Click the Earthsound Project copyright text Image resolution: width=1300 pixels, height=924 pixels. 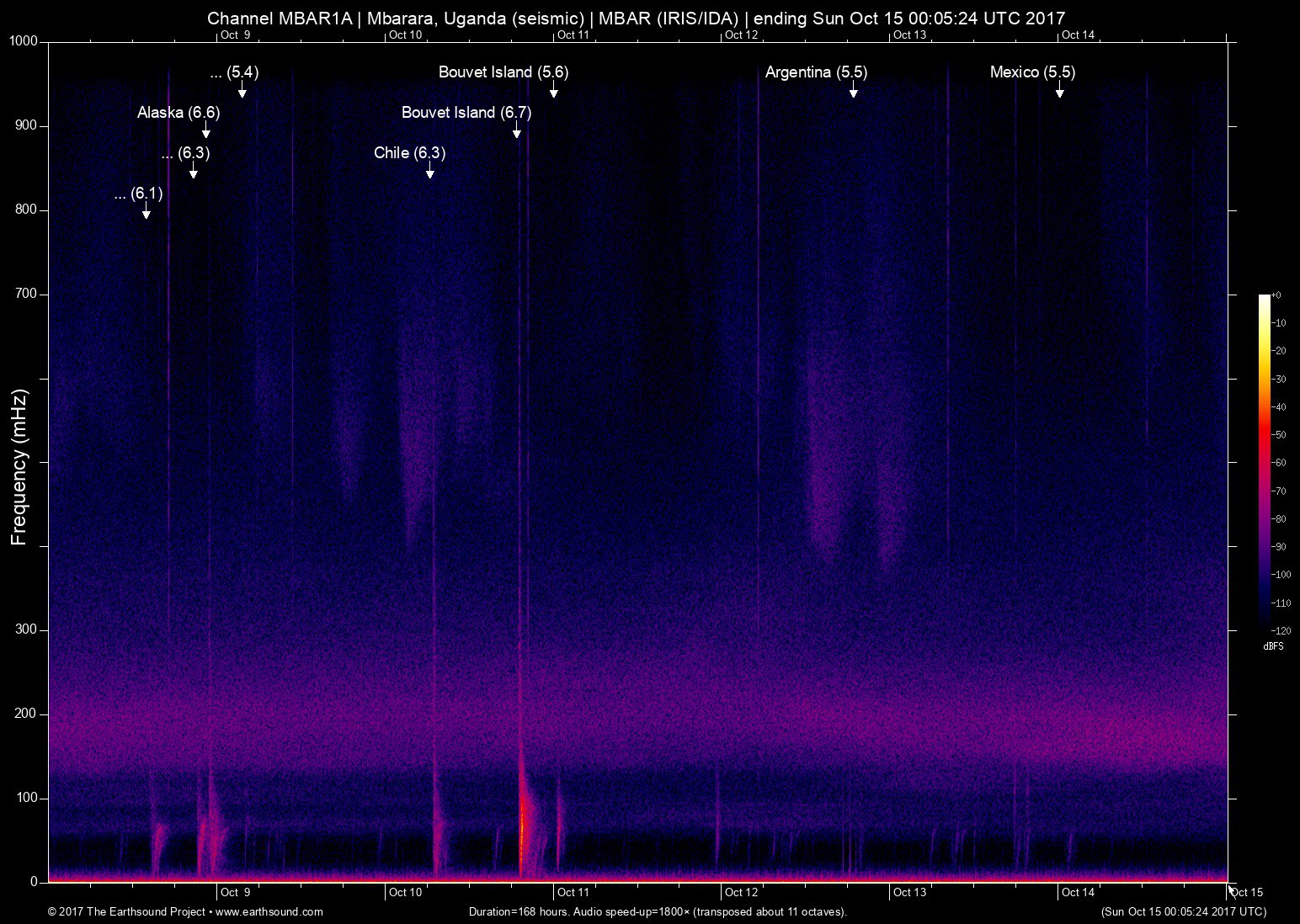tap(128, 911)
